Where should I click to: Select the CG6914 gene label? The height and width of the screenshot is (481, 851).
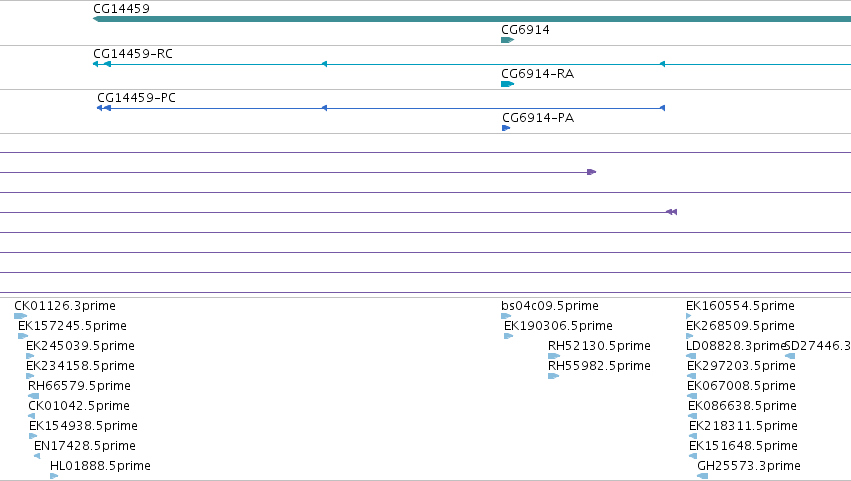525,30
